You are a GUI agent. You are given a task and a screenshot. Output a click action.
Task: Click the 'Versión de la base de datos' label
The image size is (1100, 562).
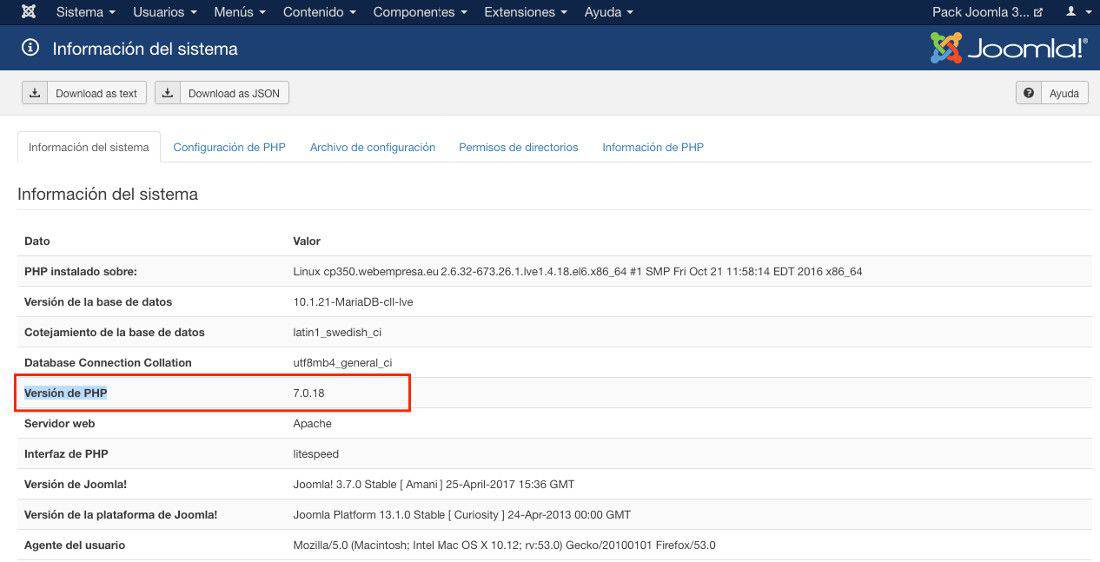[98, 302]
